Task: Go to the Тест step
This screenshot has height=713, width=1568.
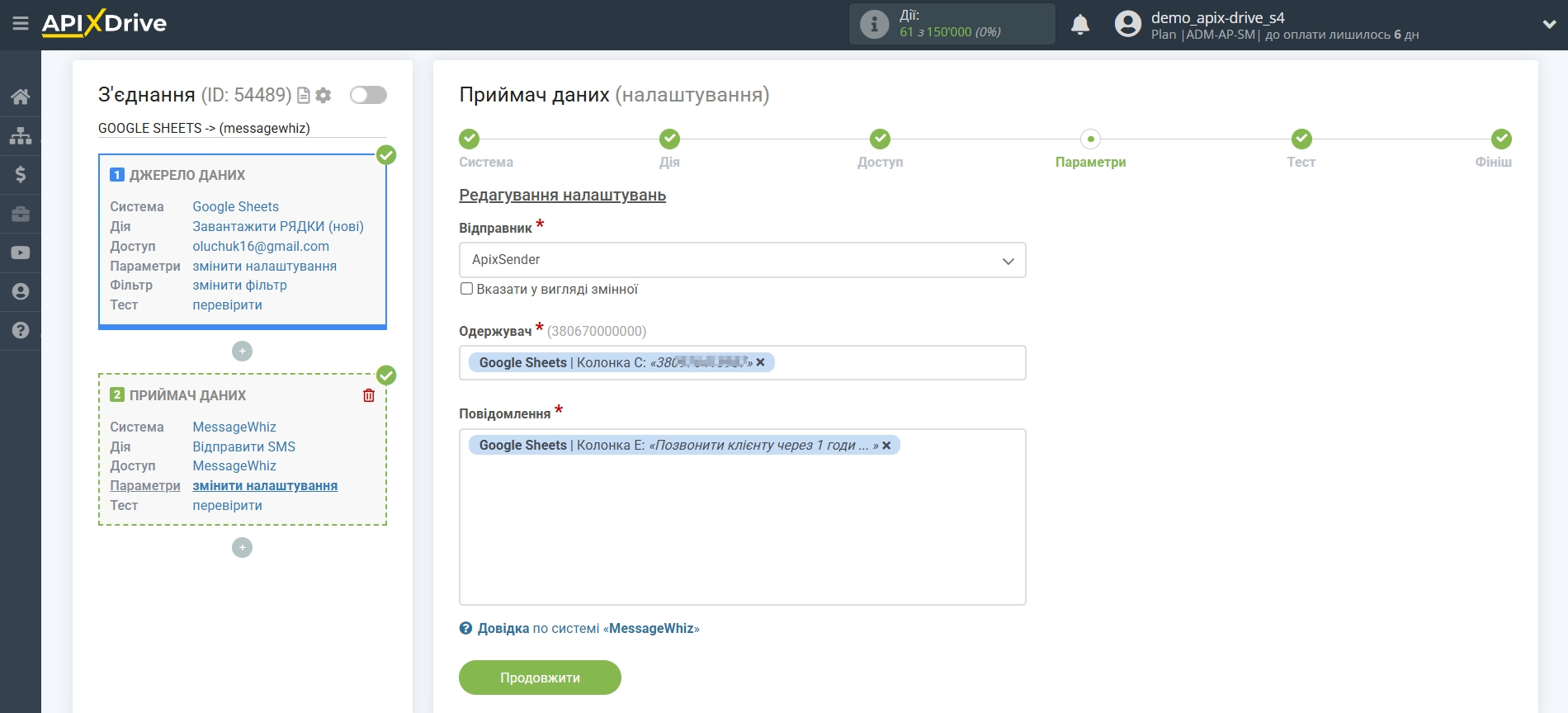Action: 1301,139
